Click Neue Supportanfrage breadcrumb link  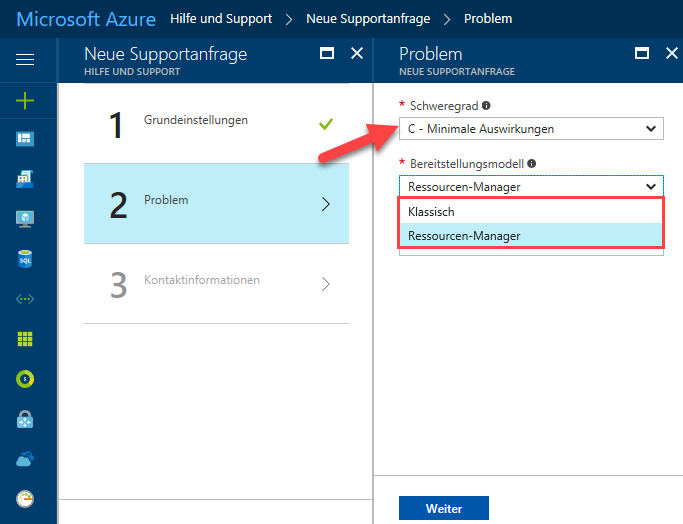click(368, 19)
